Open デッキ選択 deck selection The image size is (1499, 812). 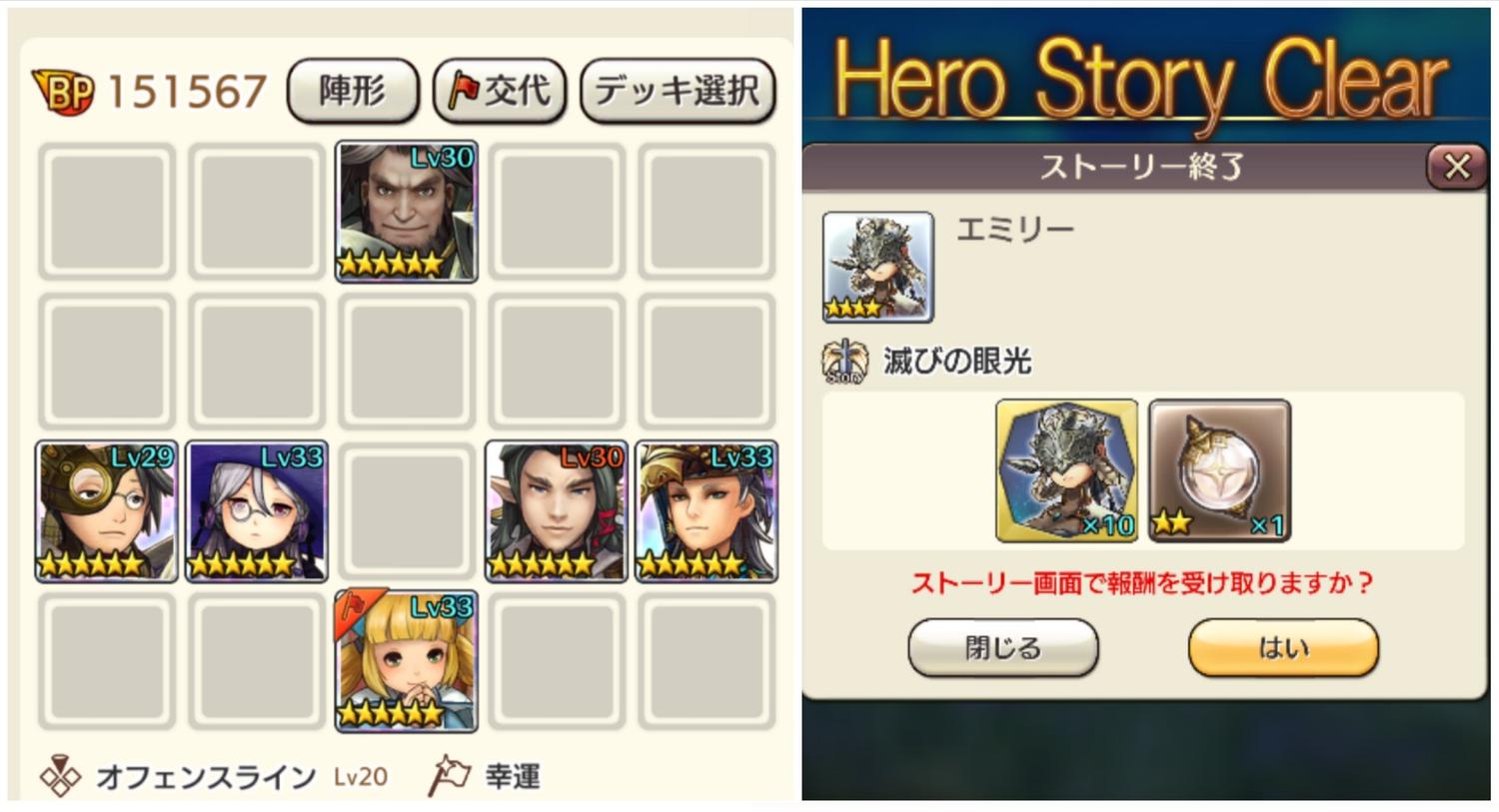pos(678,91)
